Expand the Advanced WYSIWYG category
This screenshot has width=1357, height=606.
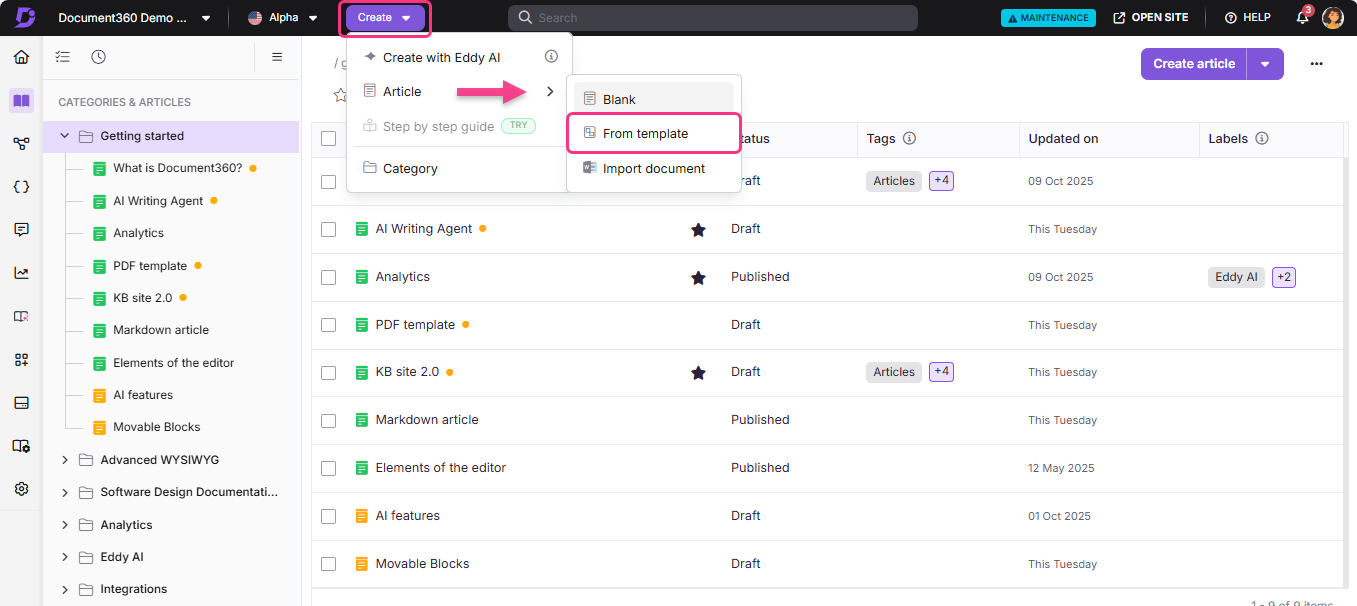(x=64, y=459)
